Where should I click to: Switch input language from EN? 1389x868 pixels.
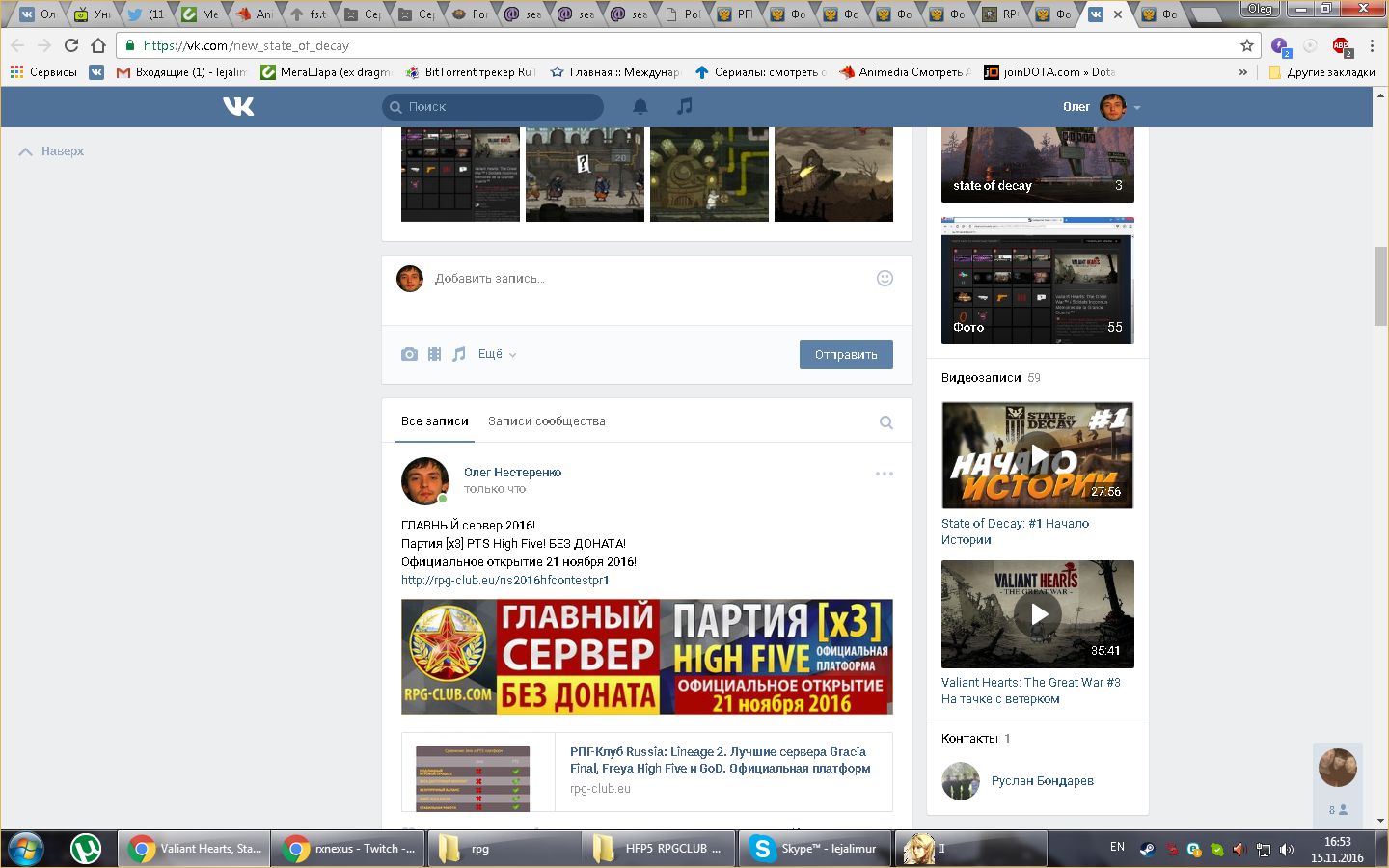(x=1117, y=847)
